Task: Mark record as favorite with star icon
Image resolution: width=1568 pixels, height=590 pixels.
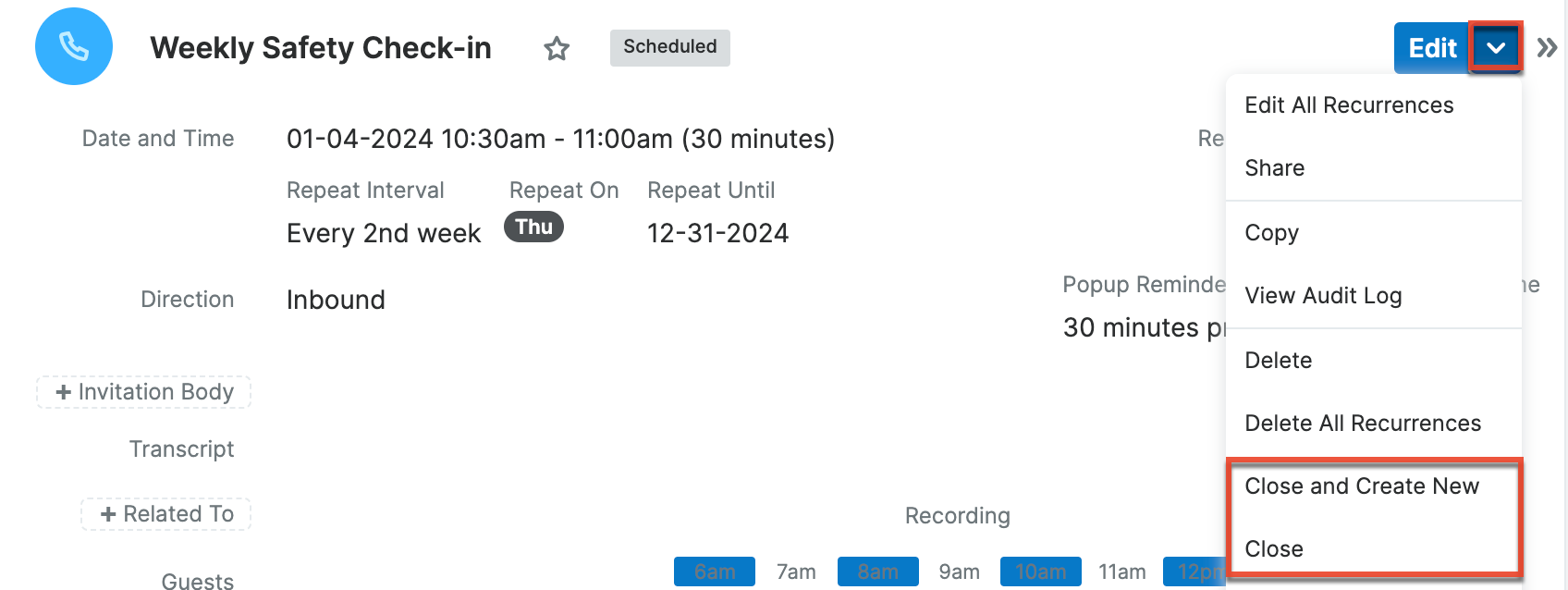Action: click(x=557, y=48)
